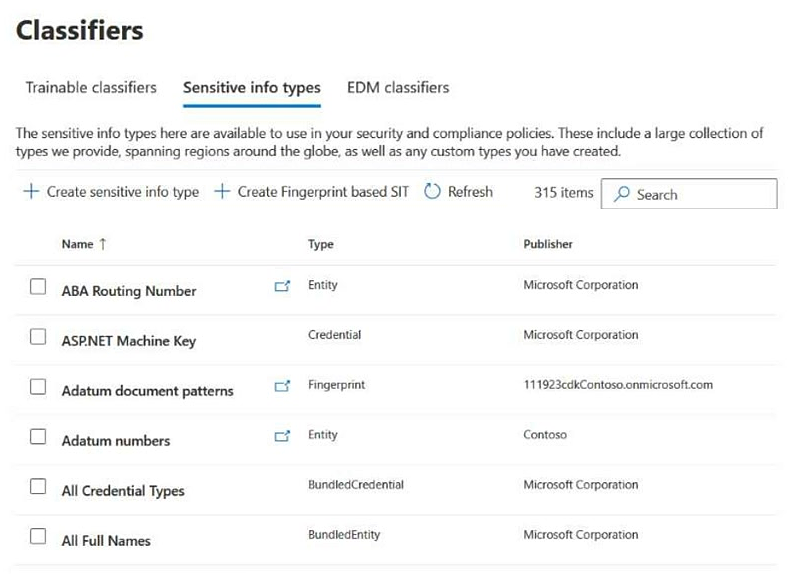Open Adatum numbers pop-out icon
The image size is (795, 579).
tap(282, 436)
